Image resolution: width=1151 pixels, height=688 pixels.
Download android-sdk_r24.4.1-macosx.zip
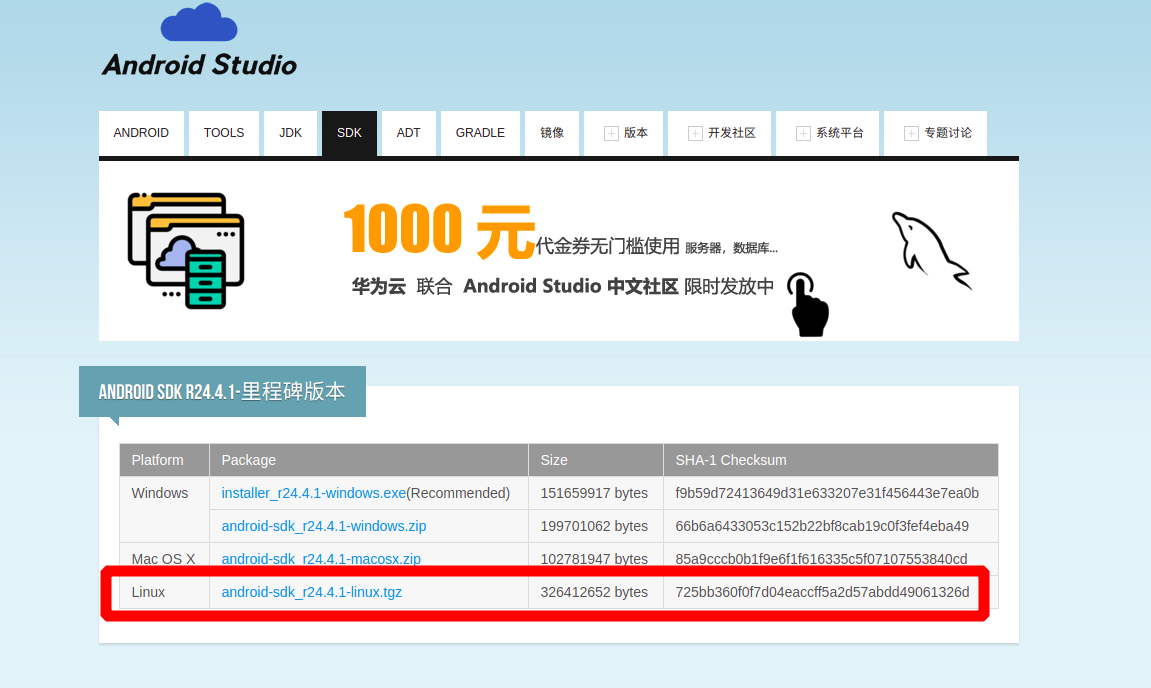click(322, 559)
